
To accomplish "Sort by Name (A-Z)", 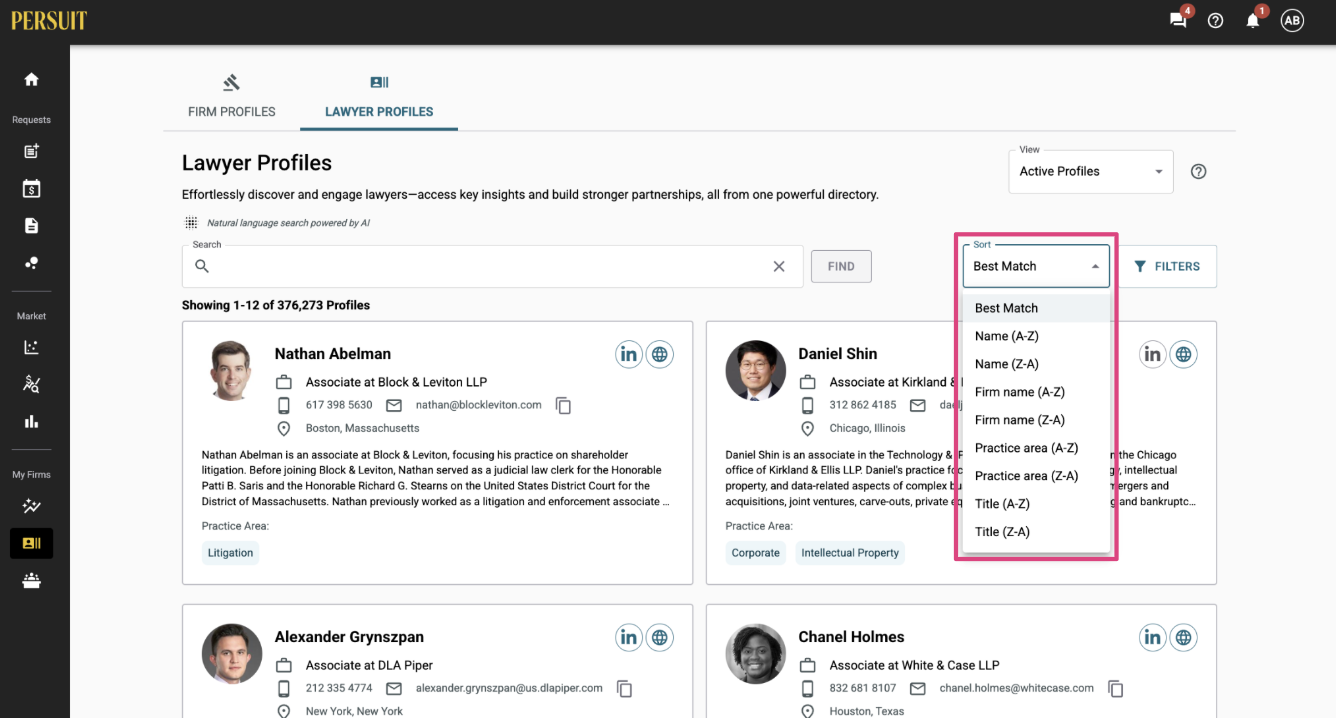I will click(1035, 336).
